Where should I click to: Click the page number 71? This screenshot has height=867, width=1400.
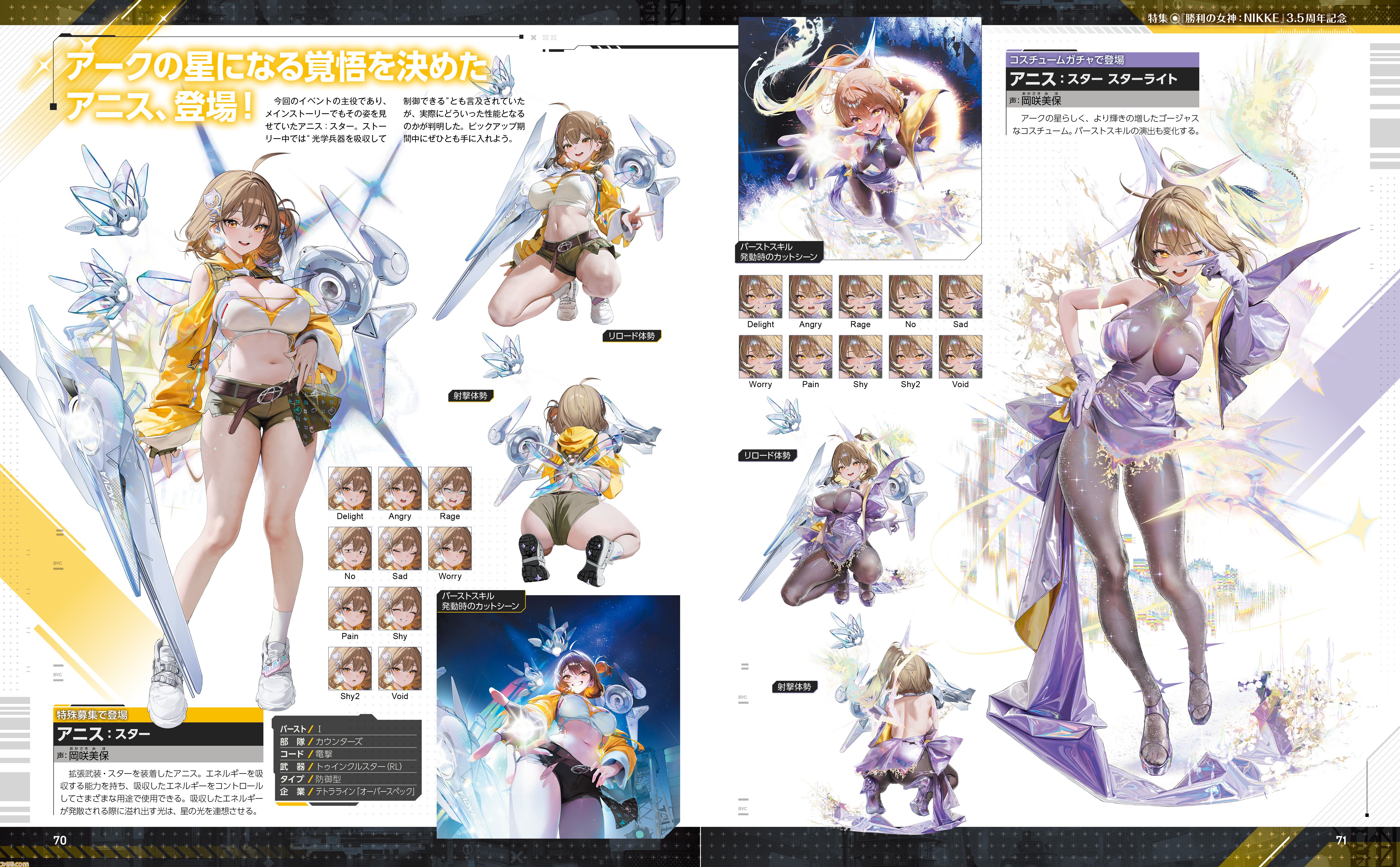click(x=1341, y=840)
